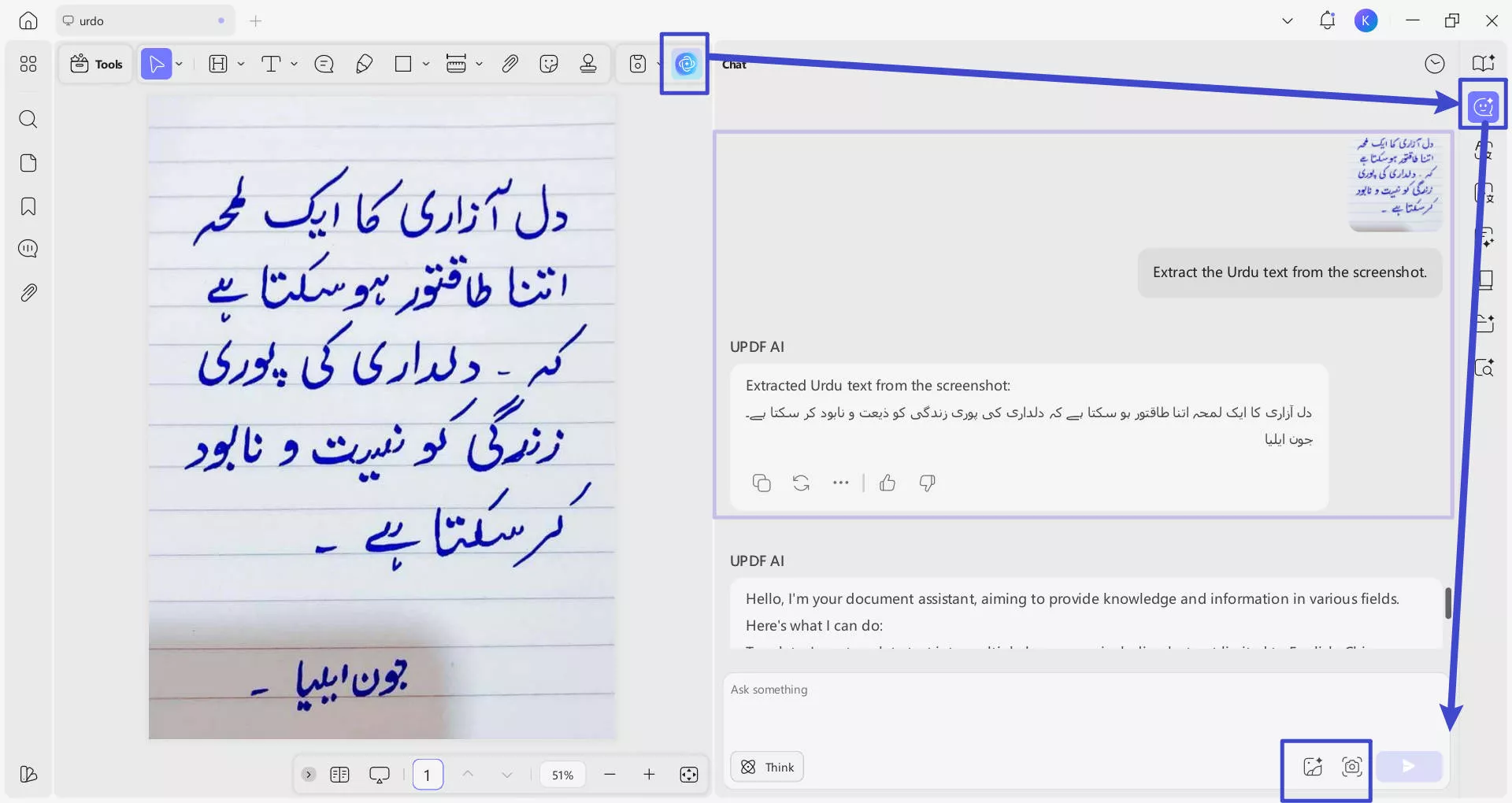This screenshot has width=1512, height=803.
Task: Select the stamp tool
Action: click(x=588, y=64)
